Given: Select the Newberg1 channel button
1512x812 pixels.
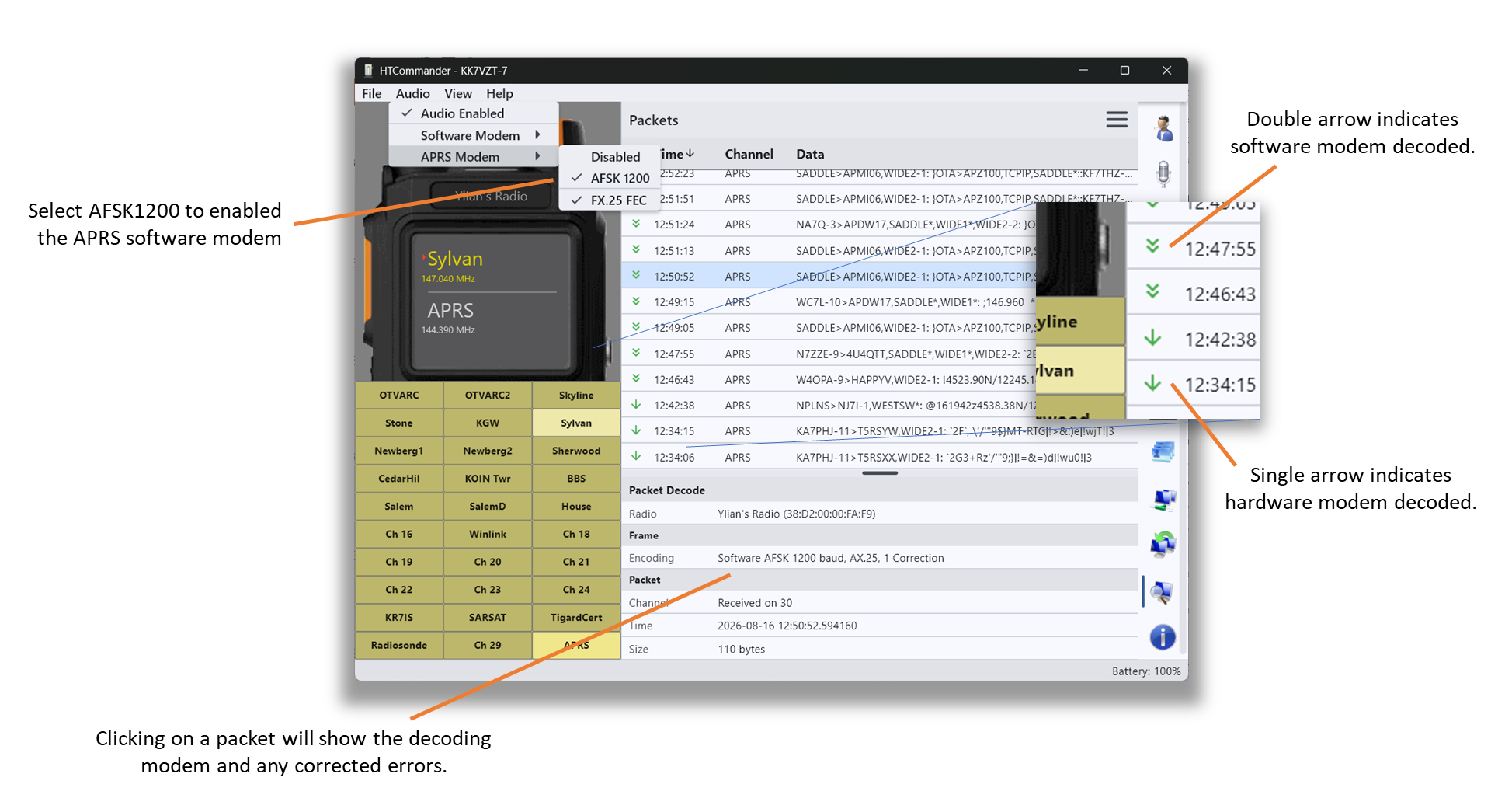Looking at the screenshot, I should pyautogui.click(x=399, y=451).
